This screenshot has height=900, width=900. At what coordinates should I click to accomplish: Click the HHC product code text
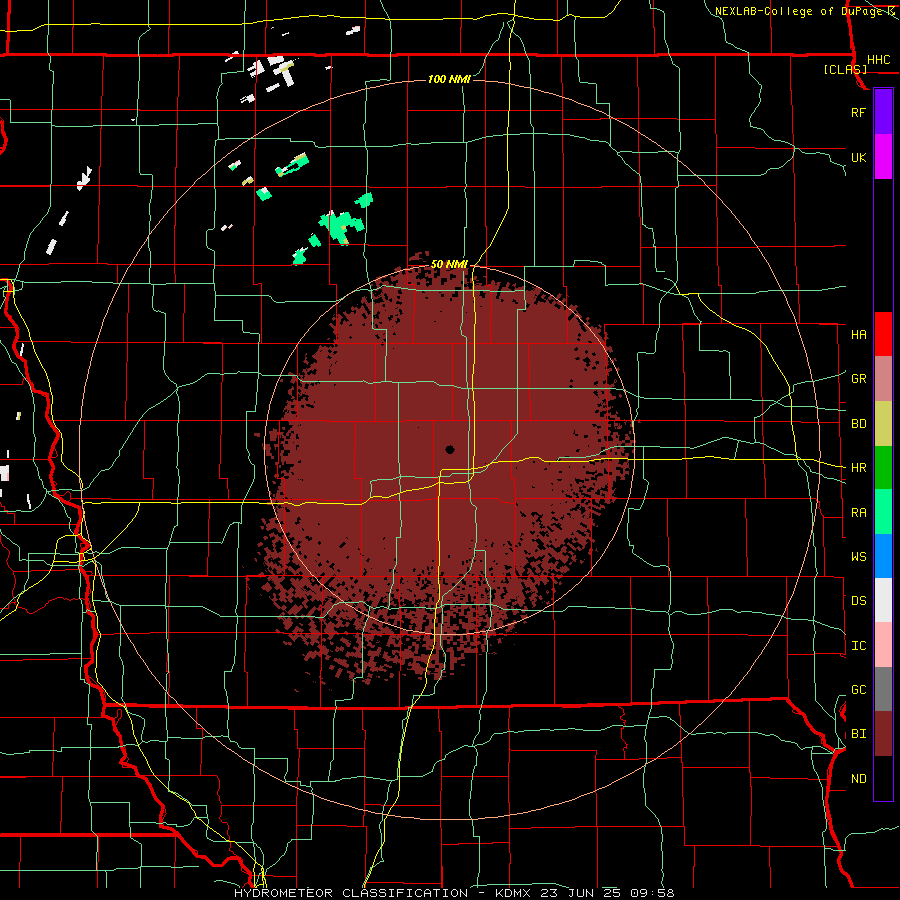[878, 60]
